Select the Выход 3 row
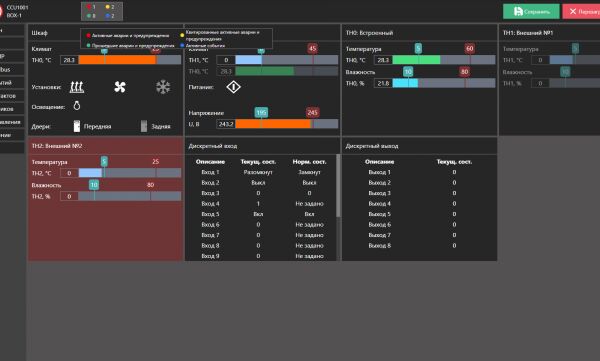This screenshot has width=600, height=361. [x=419, y=193]
